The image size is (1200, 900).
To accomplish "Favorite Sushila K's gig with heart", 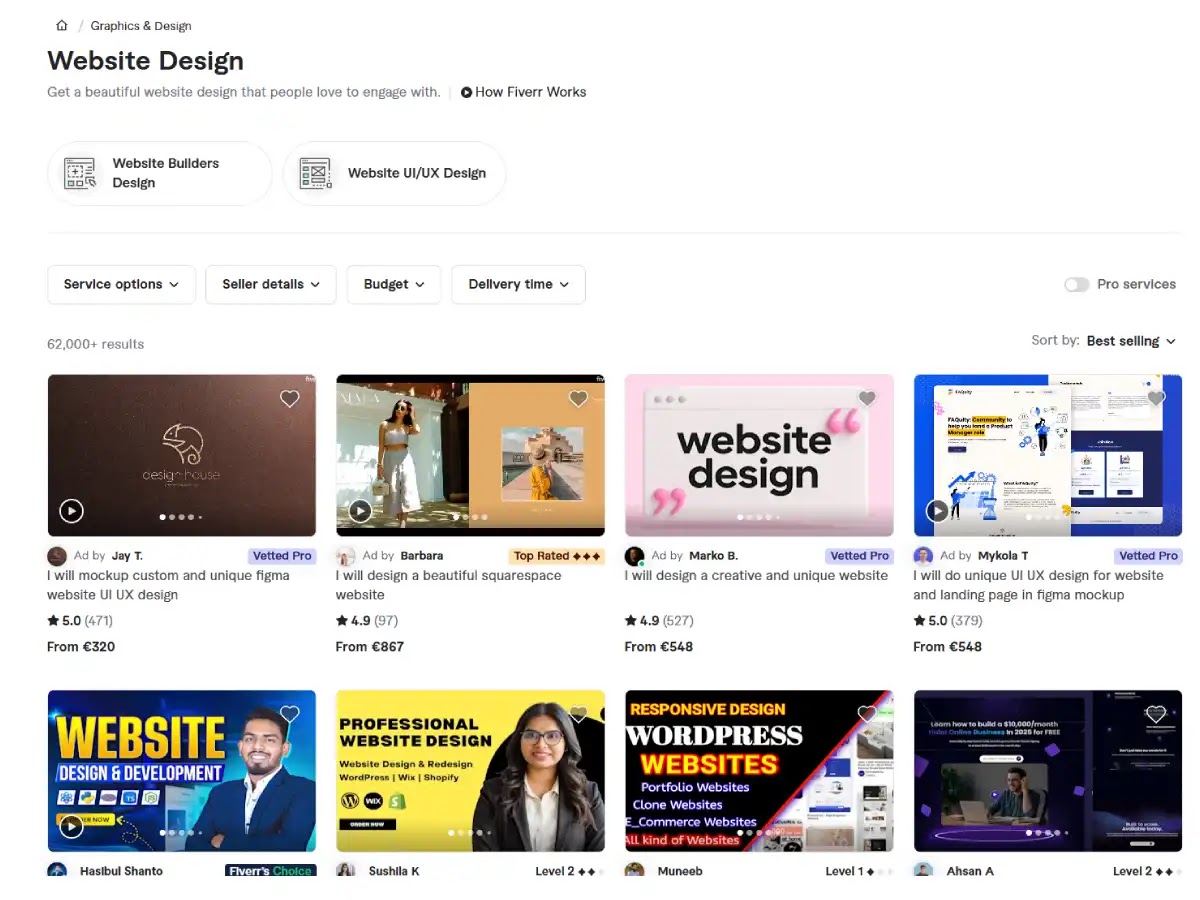I will 578,714.
